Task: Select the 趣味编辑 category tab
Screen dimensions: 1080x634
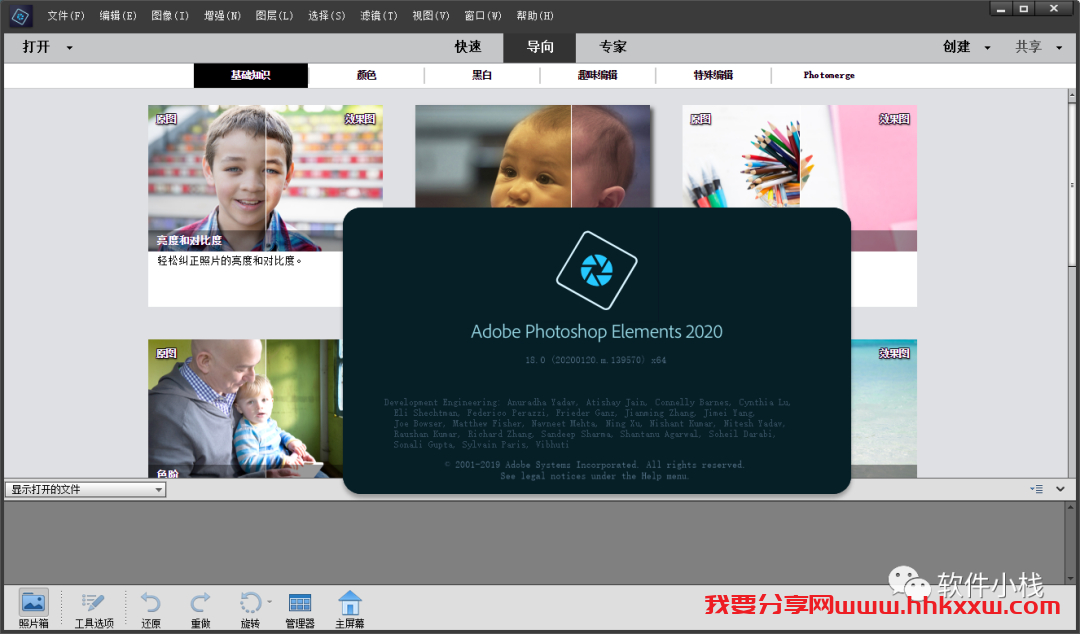Action: 598,75
